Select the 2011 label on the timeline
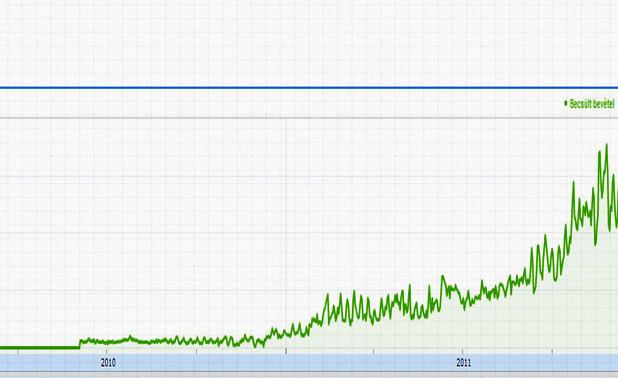 [464, 363]
